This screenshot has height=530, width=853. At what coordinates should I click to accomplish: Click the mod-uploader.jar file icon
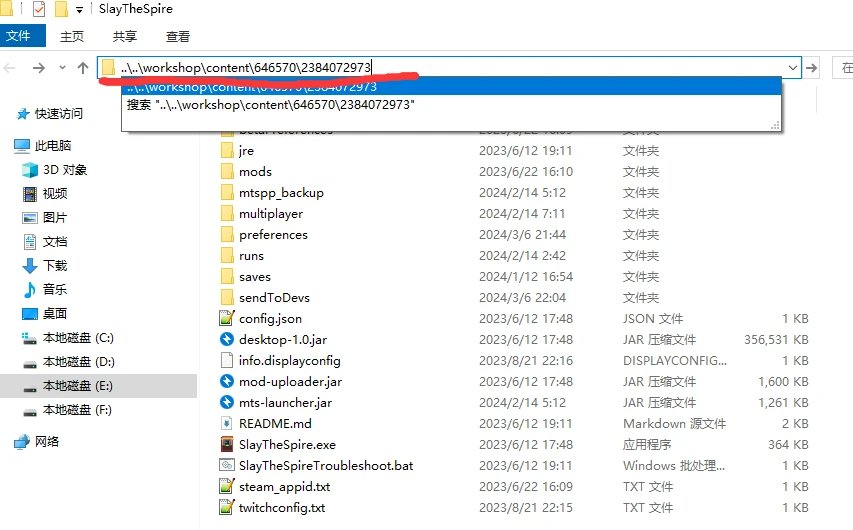pos(227,381)
